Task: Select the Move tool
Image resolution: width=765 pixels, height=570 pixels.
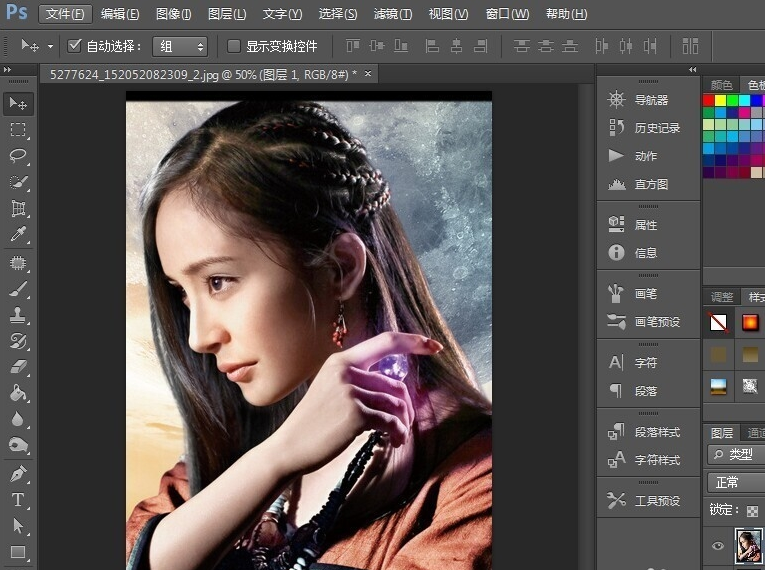Action: click(x=18, y=103)
